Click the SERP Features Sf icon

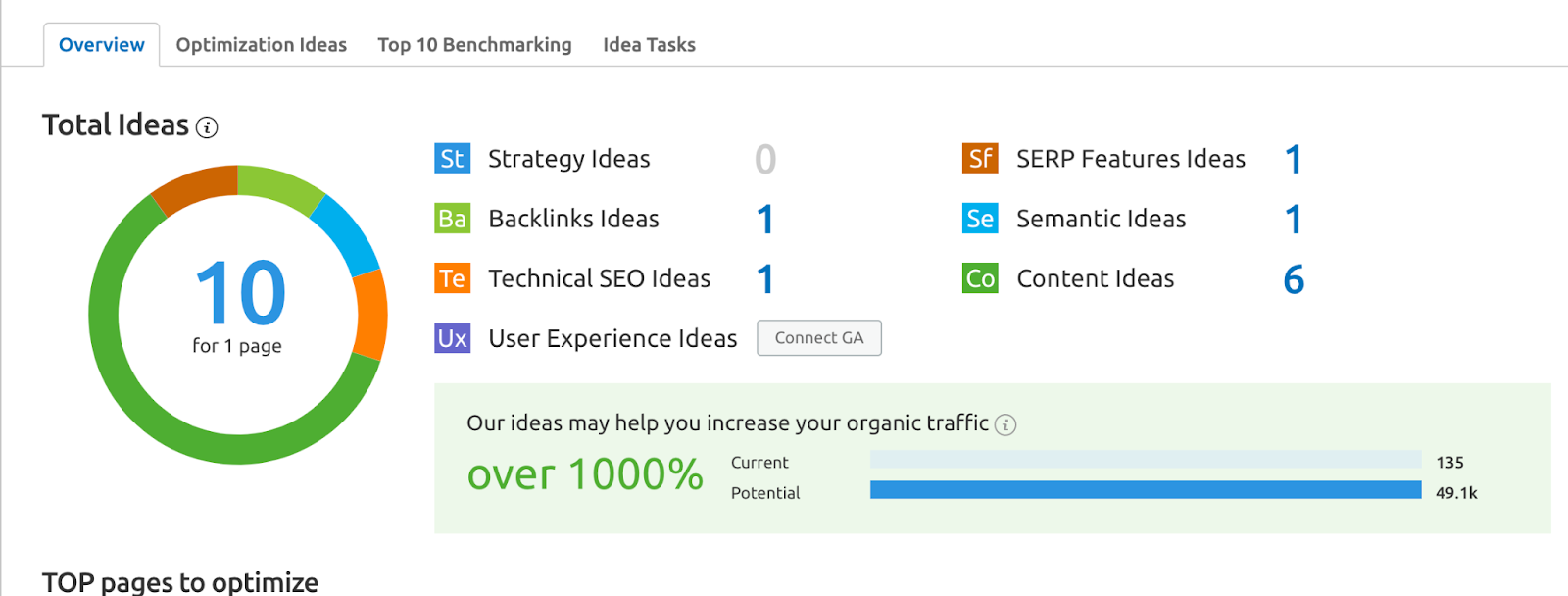click(980, 159)
